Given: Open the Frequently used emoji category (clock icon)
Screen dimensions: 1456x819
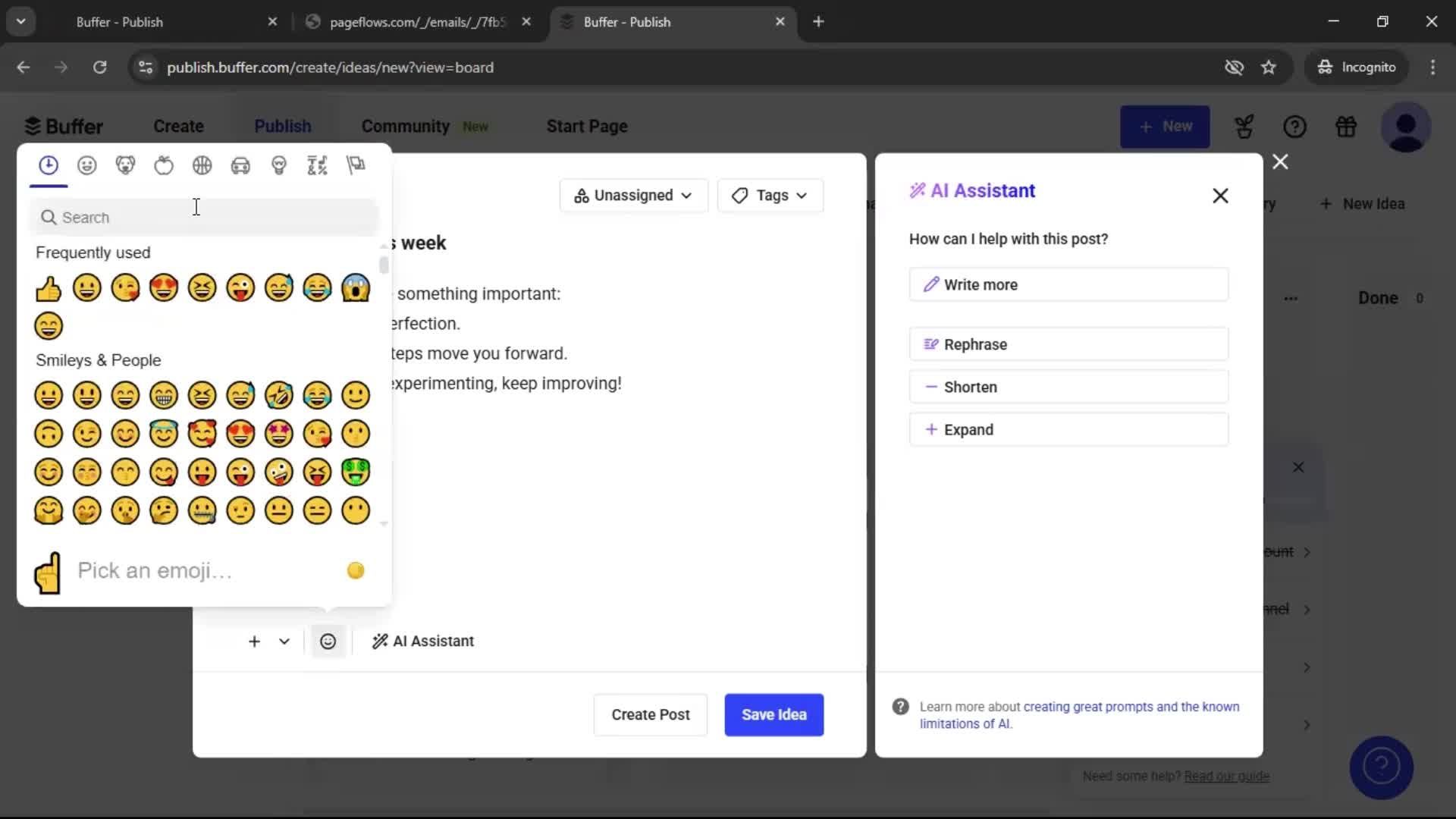Looking at the screenshot, I should [49, 165].
